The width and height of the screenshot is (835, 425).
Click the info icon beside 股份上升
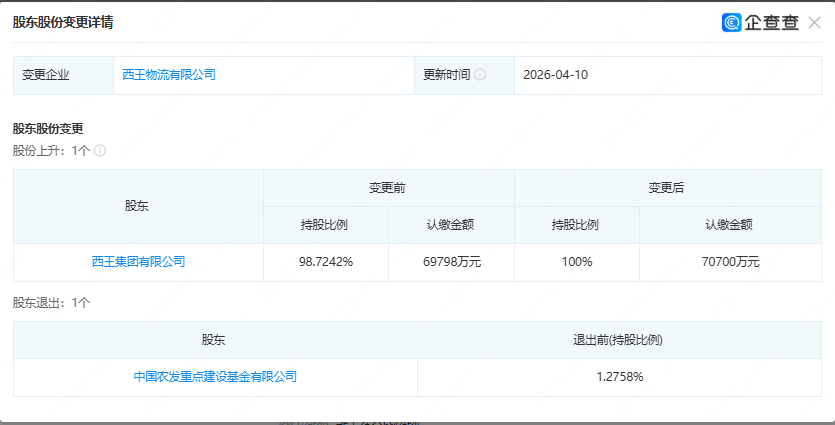tap(100, 151)
